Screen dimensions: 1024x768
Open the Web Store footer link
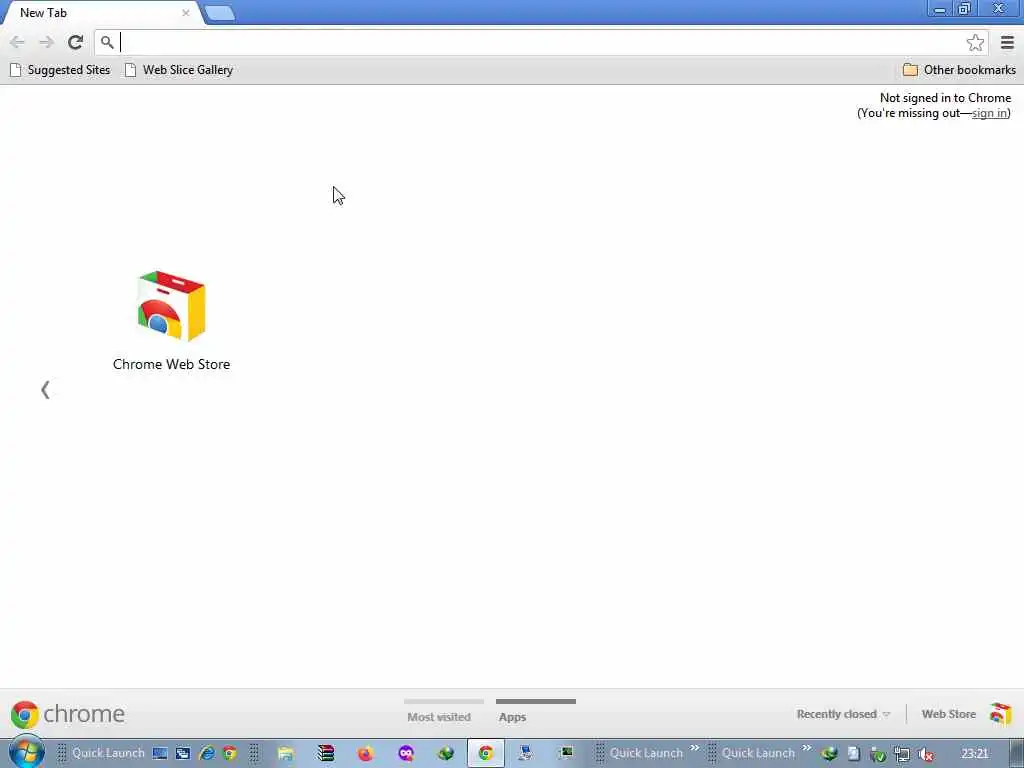(948, 714)
